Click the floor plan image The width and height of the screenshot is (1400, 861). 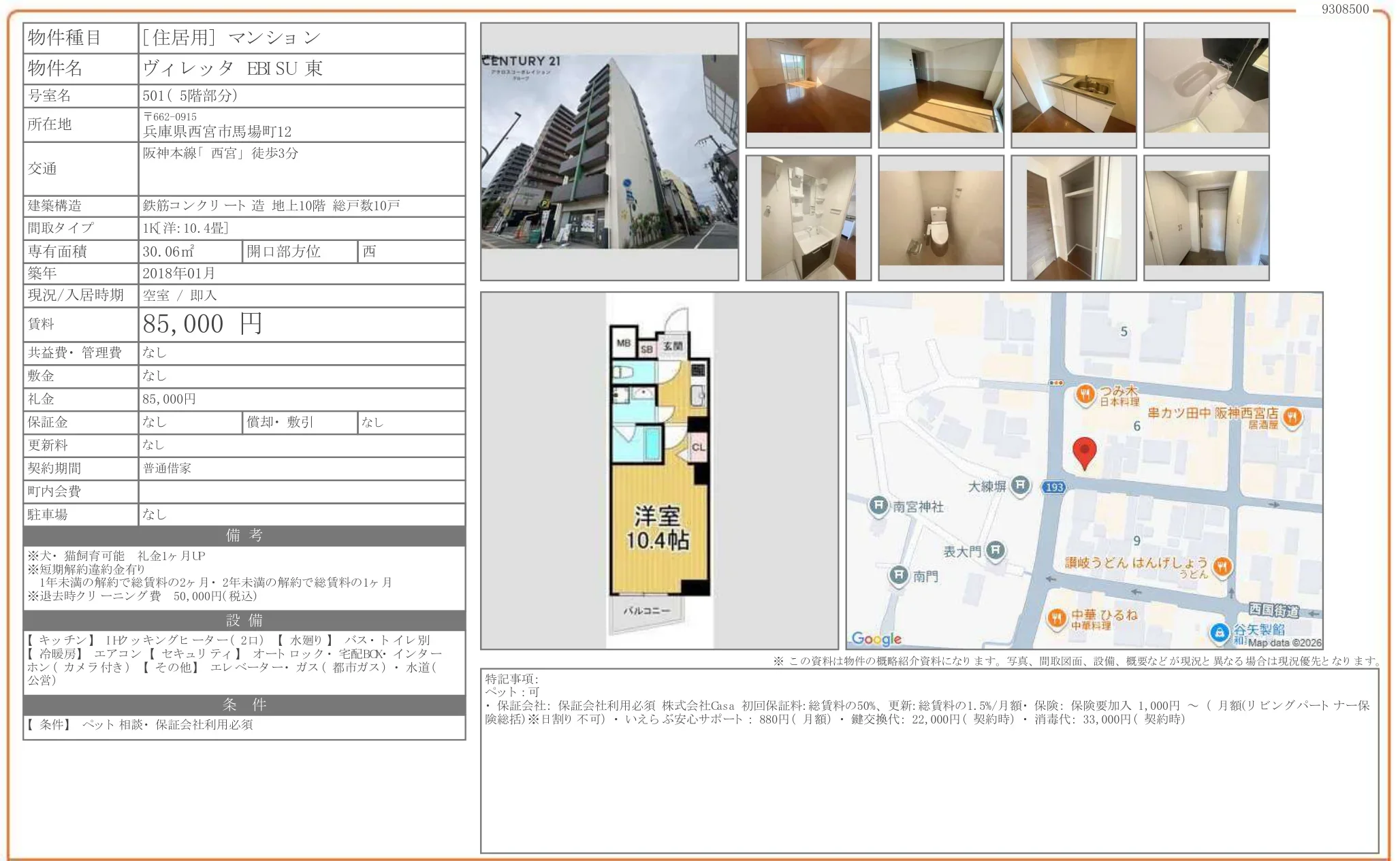(659, 470)
